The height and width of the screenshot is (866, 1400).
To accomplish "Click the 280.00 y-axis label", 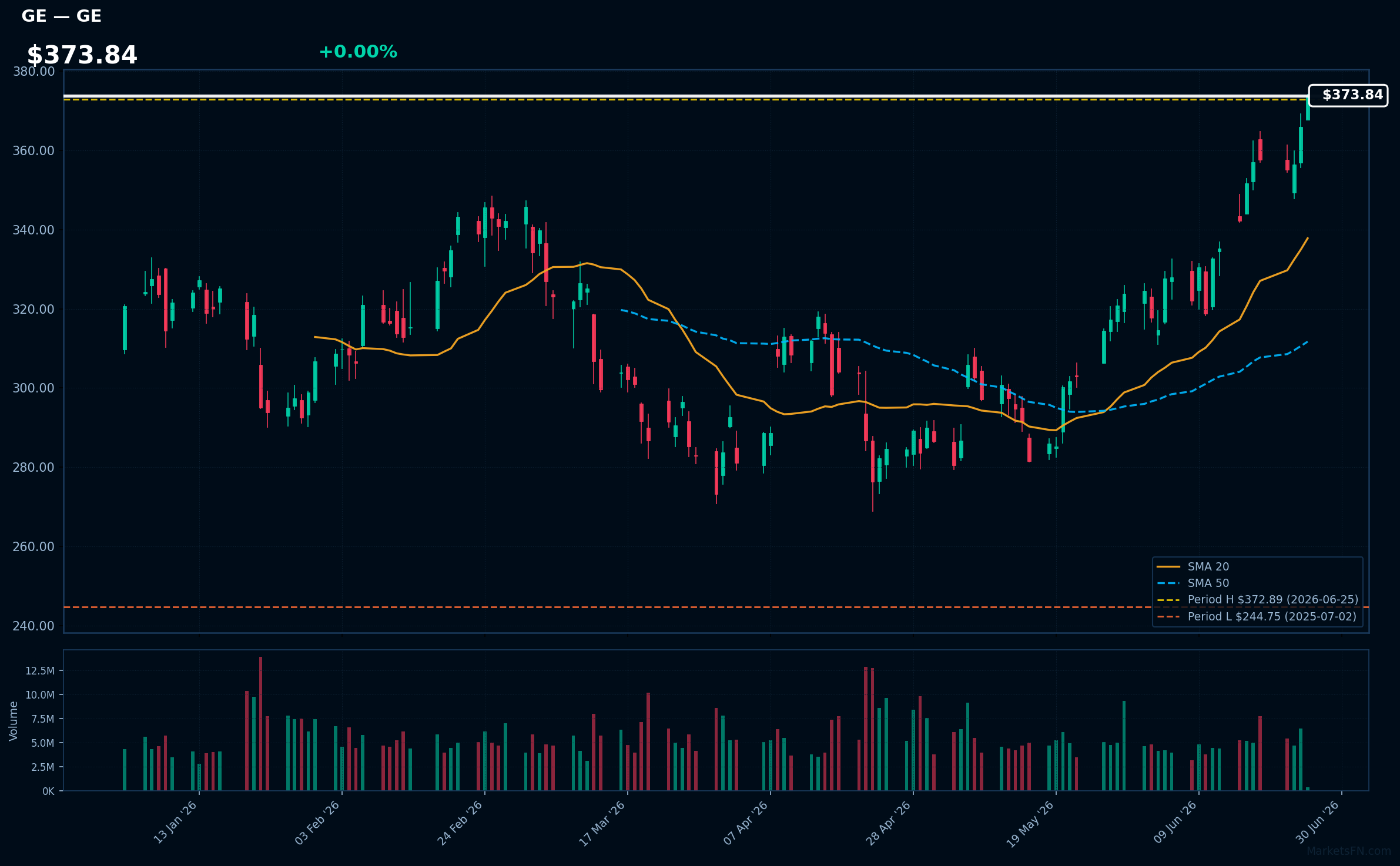I will [x=34, y=468].
